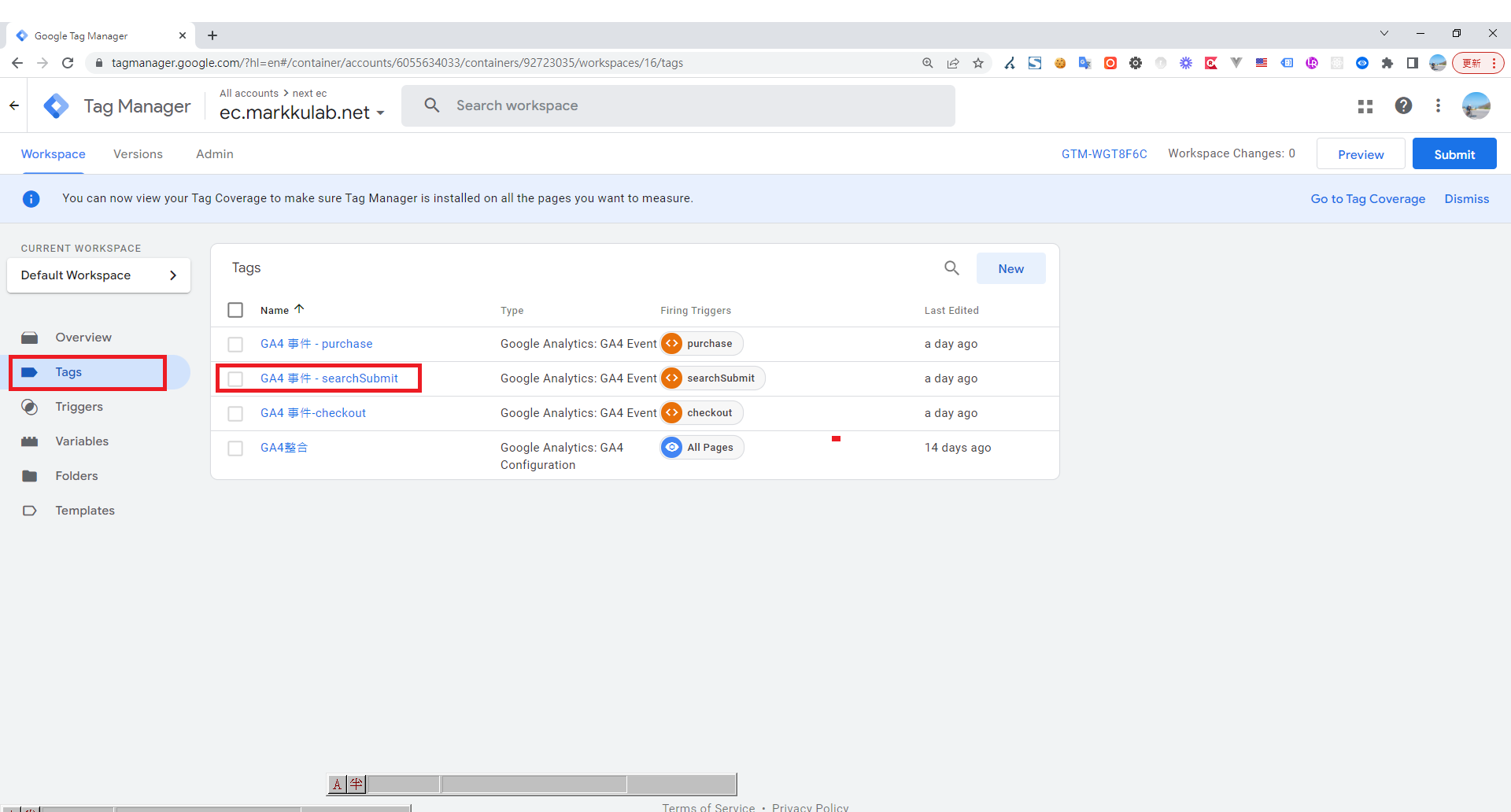Switch to the Admin tab
Image resolution: width=1511 pixels, height=812 pixels.
coord(214,154)
